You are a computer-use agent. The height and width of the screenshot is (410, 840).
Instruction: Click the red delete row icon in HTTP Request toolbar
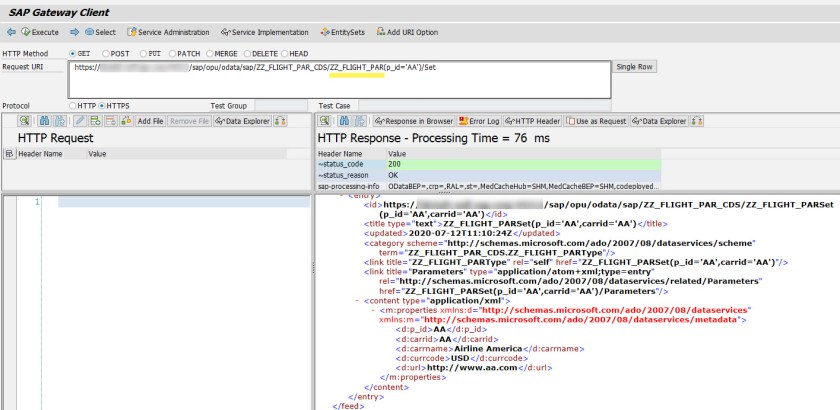click(x=110, y=121)
